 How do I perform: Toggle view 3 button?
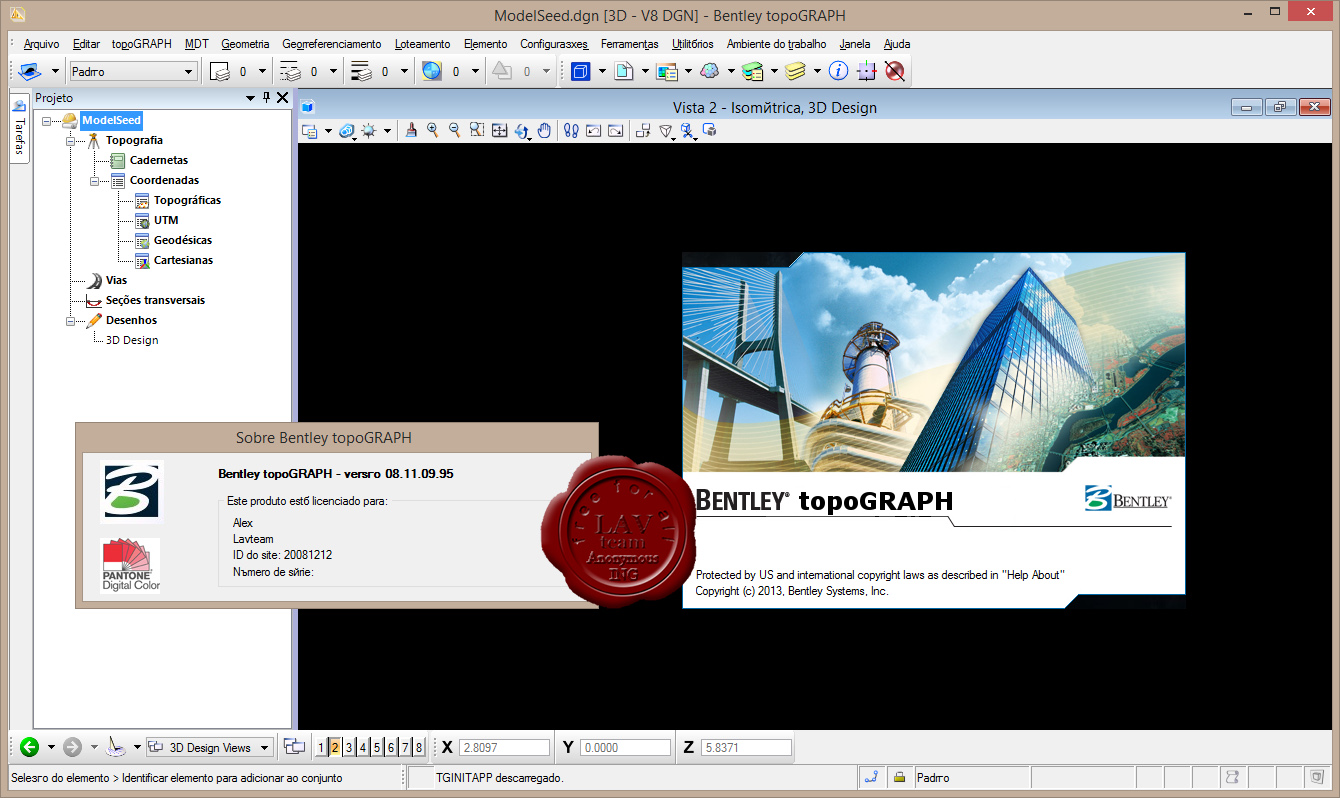(349, 747)
